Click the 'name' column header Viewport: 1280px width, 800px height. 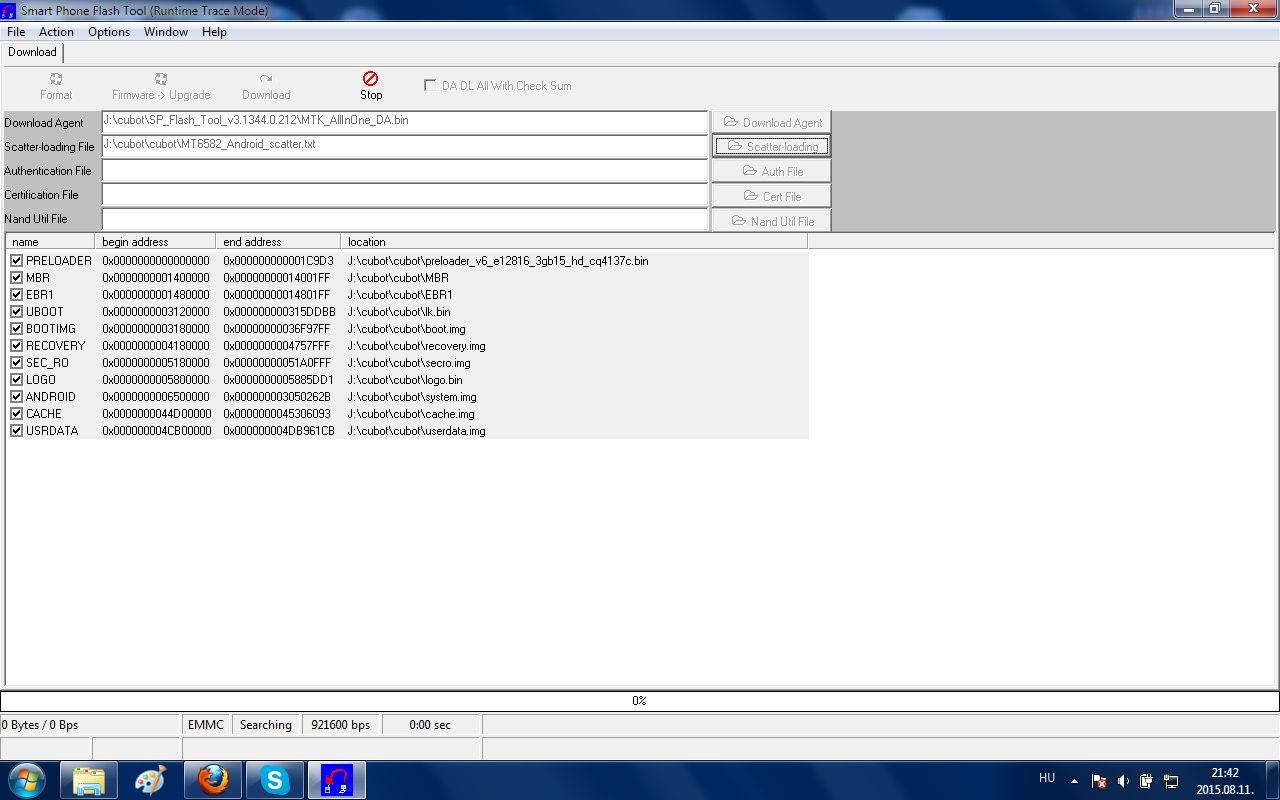(x=50, y=242)
